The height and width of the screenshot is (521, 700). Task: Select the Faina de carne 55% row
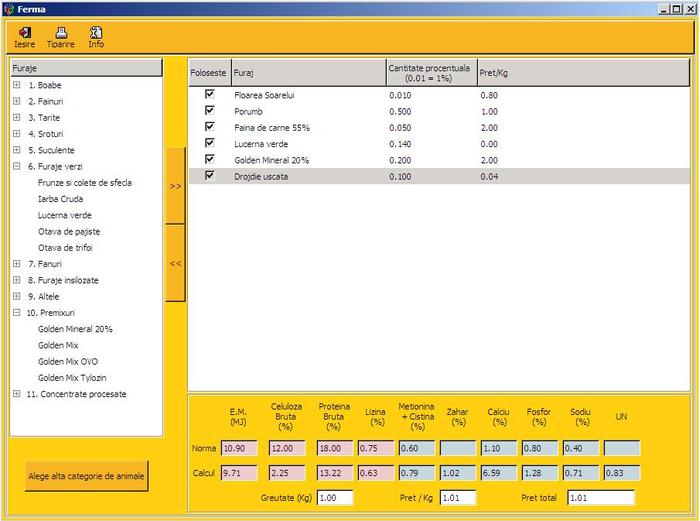click(272, 127)
